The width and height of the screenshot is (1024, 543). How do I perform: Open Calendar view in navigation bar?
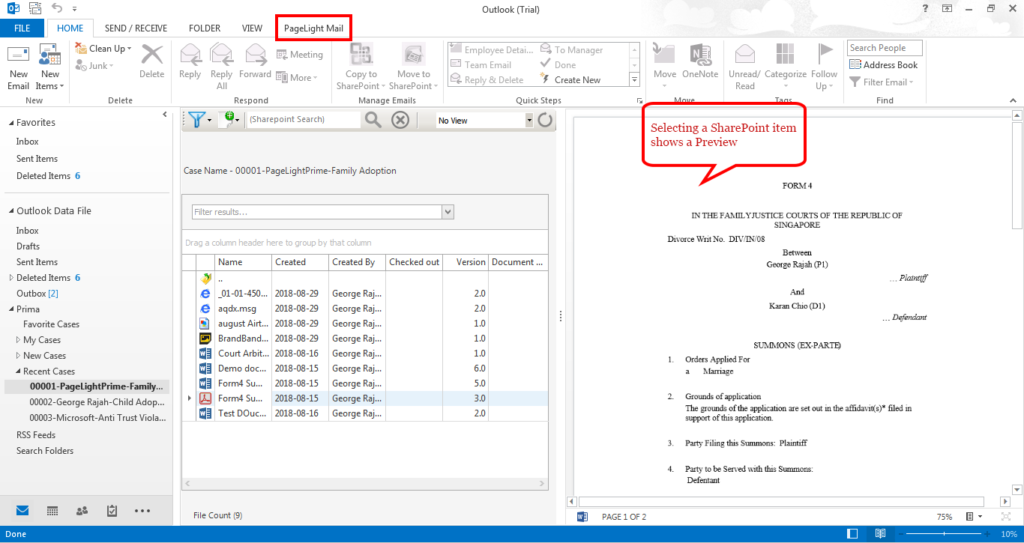pyautogui.click(x=53, y=511)
